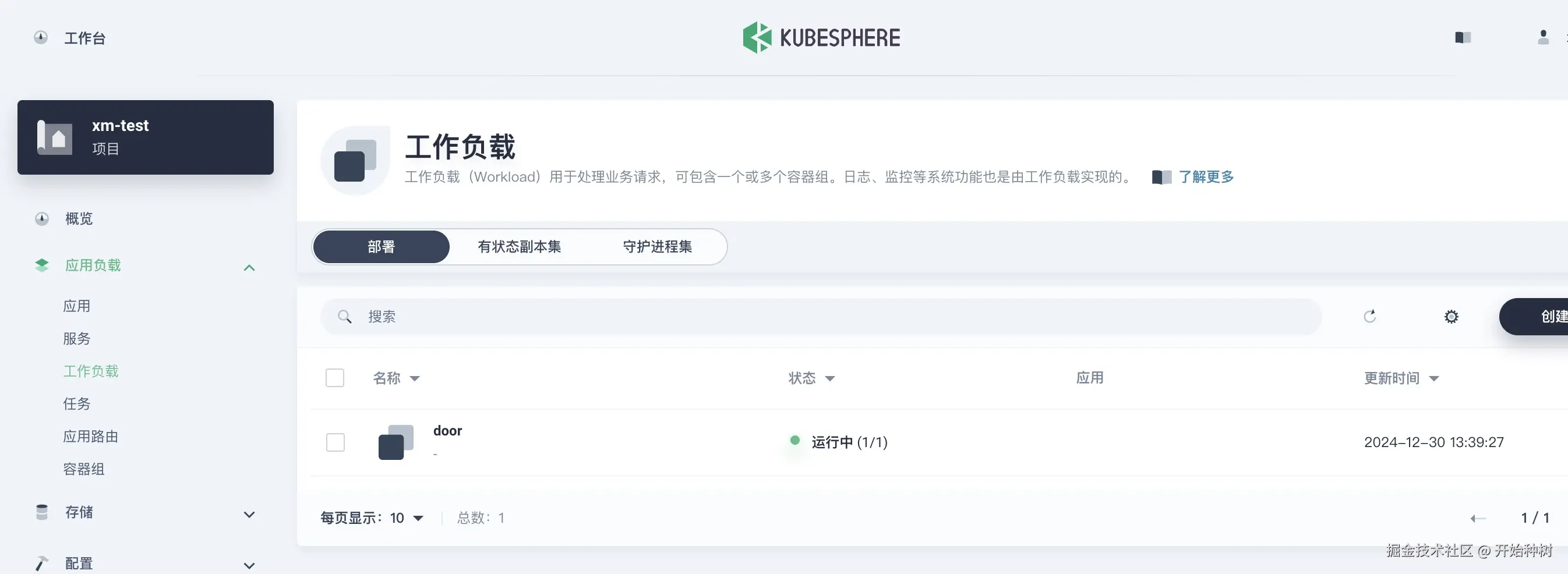Click the 工作台 dashboard icon
Image resolution: width=1568 pixels, height=574 pixels.
[41, 38]
